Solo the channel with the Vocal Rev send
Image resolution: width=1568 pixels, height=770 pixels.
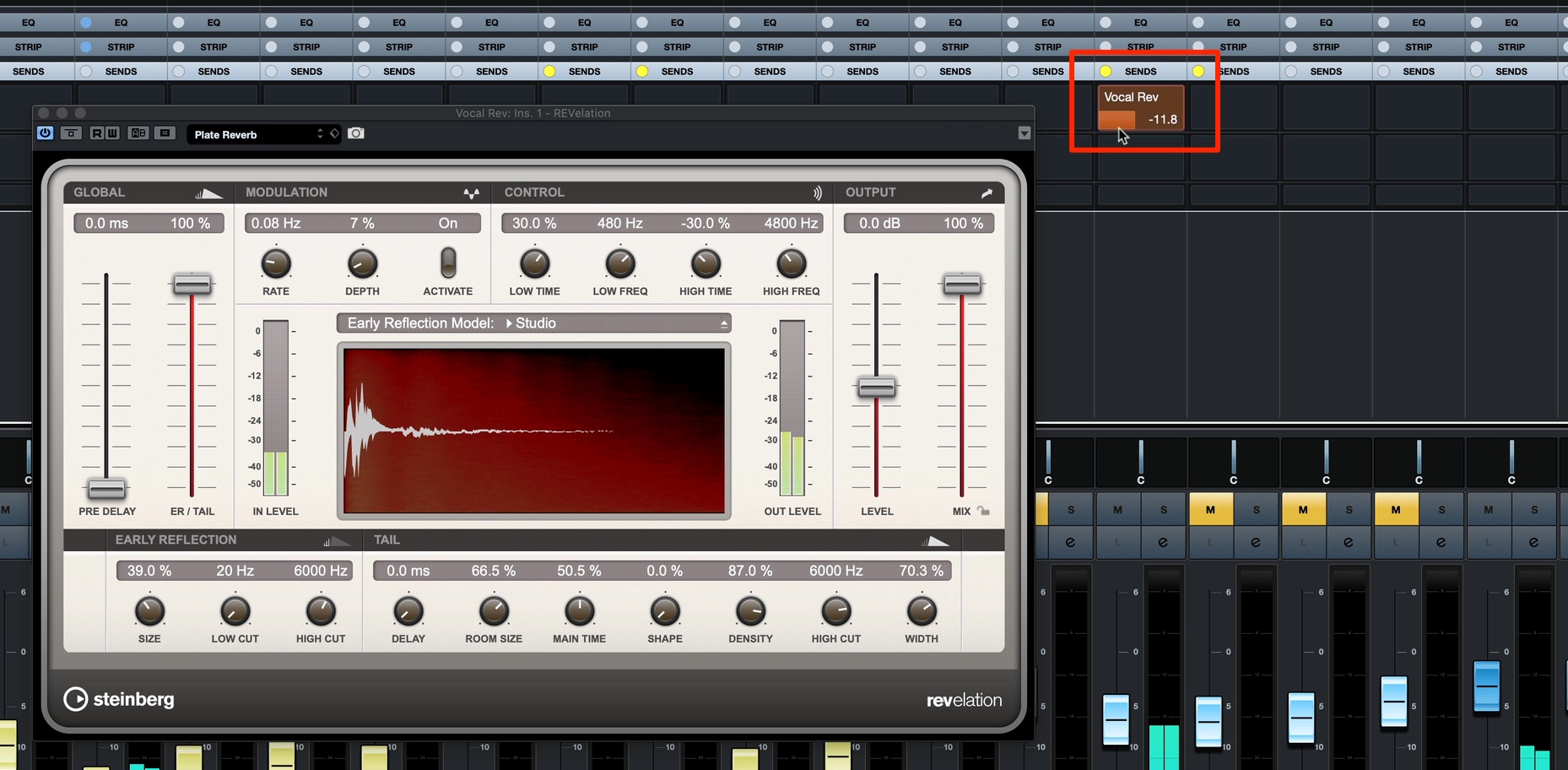coord(1163,509)
